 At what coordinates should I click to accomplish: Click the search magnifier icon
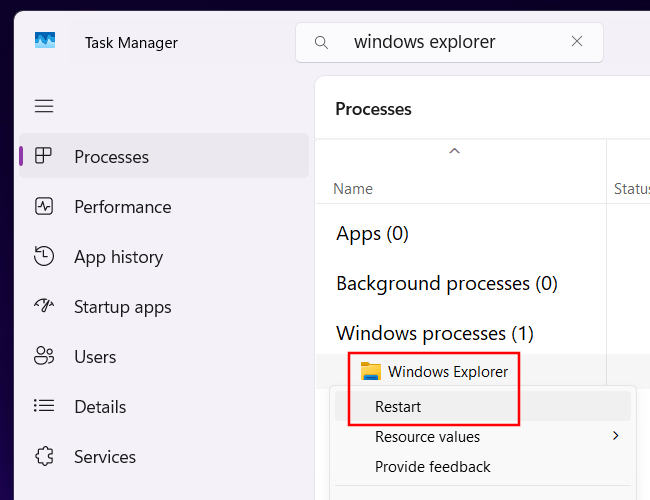click(321, 42)
